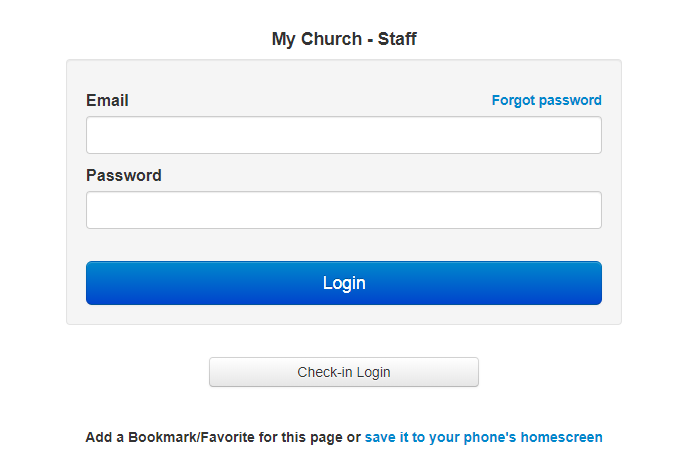Image resolution: width=693 pixels, height=461 pixels.
Task: Switch to Check-in Login mode
Action: click(343, 372)
